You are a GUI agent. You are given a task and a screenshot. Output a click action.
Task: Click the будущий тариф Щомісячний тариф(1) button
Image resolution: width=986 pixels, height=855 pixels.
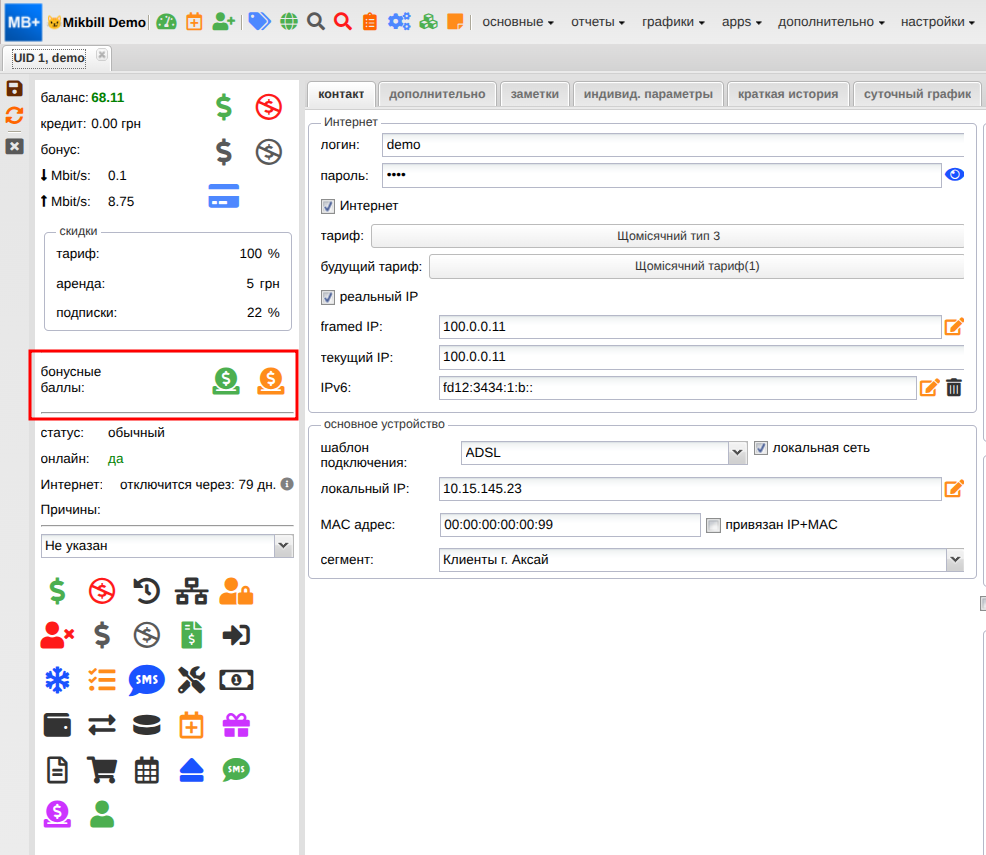697,267
